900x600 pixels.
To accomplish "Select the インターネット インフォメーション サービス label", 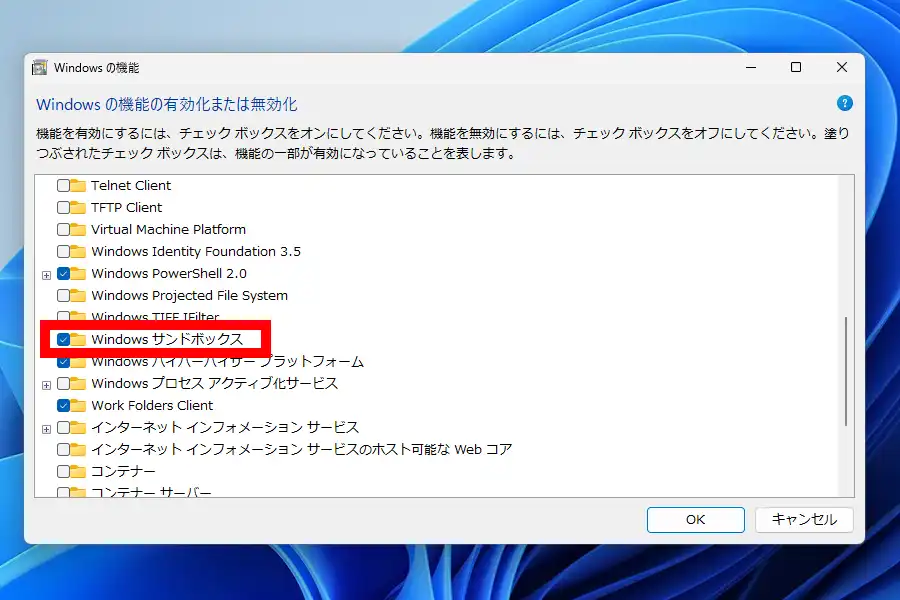I will coord(225,428).
